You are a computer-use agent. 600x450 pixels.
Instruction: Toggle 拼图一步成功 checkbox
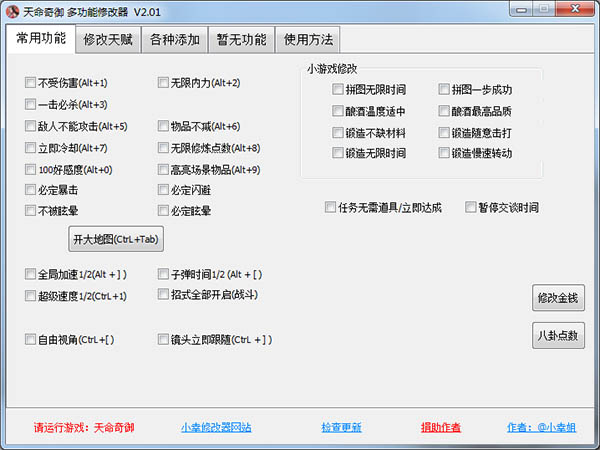coord(444,89)
